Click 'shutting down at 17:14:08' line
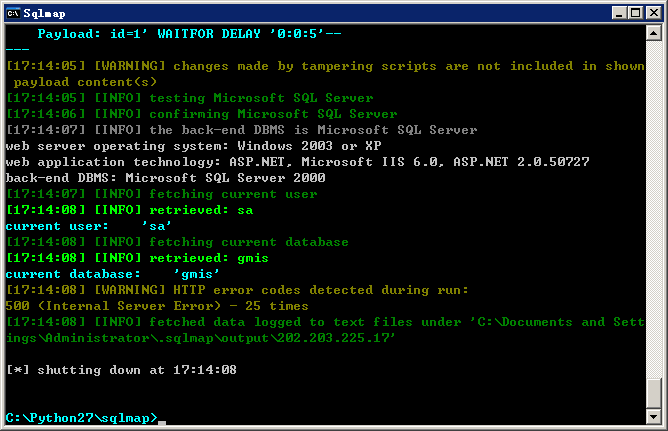Screen dimensions: 668x431 121,370
